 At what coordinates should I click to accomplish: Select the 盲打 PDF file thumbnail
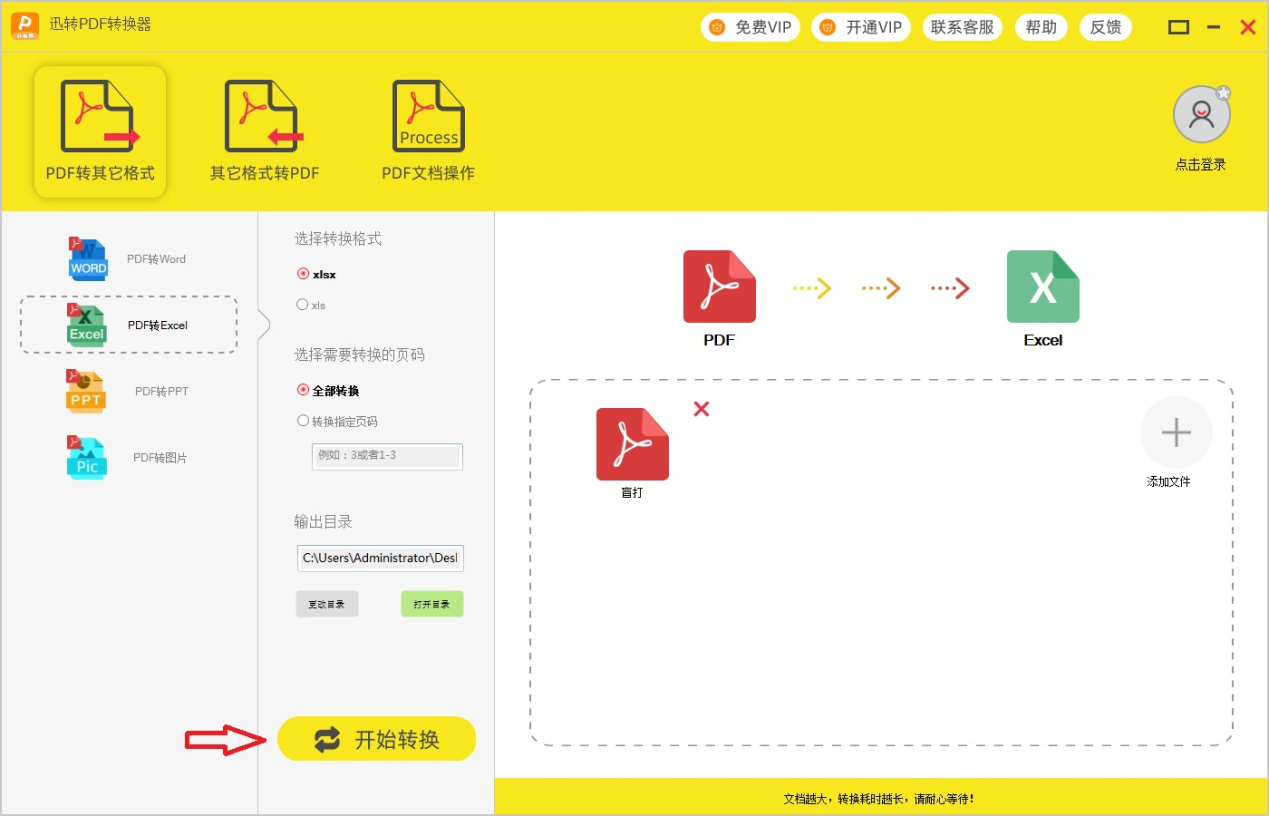coord(632,444)
